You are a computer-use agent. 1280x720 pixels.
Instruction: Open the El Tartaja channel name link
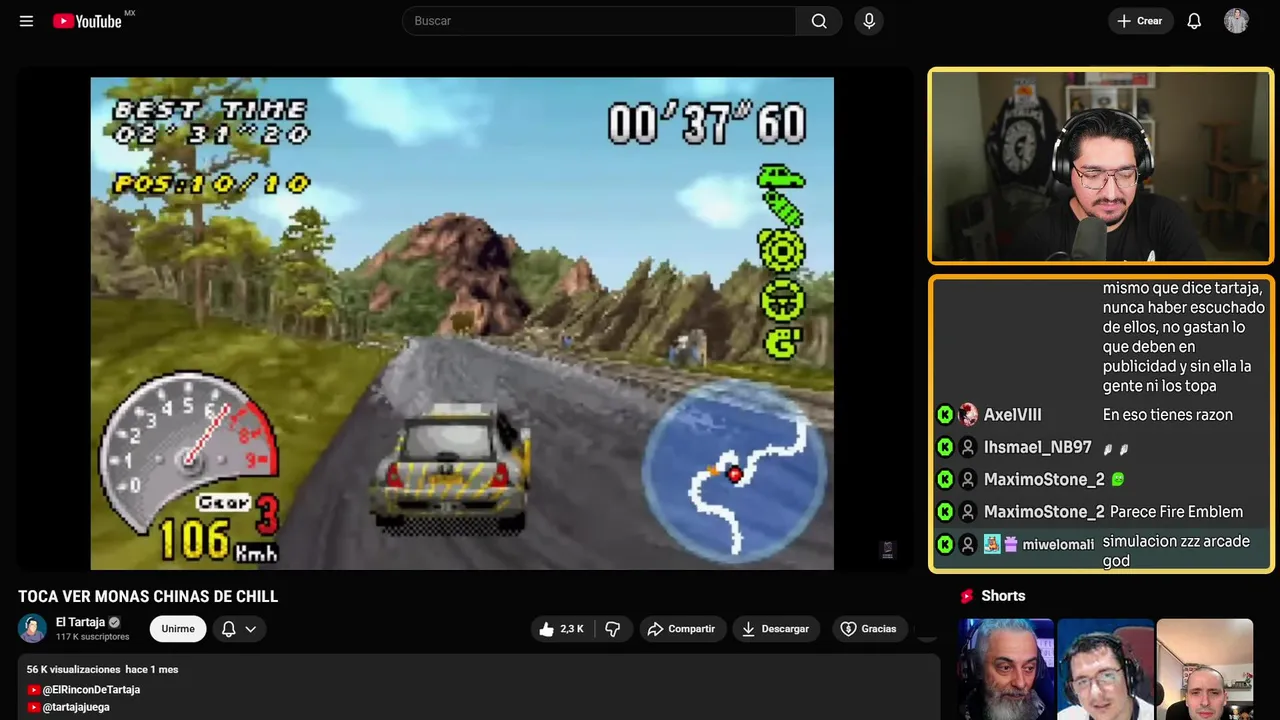[81, 622]
